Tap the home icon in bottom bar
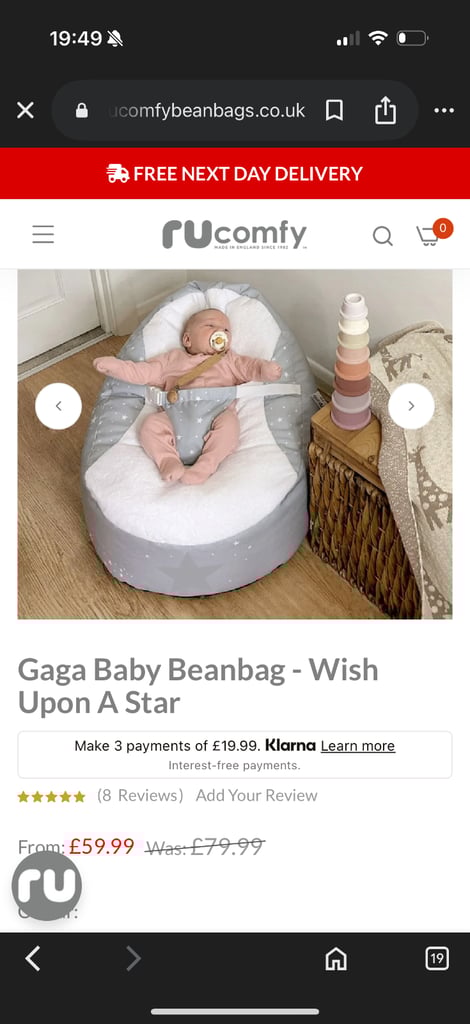Image resolution: width=470 pixels, height=1024 pixels. (x=336, y=959)
